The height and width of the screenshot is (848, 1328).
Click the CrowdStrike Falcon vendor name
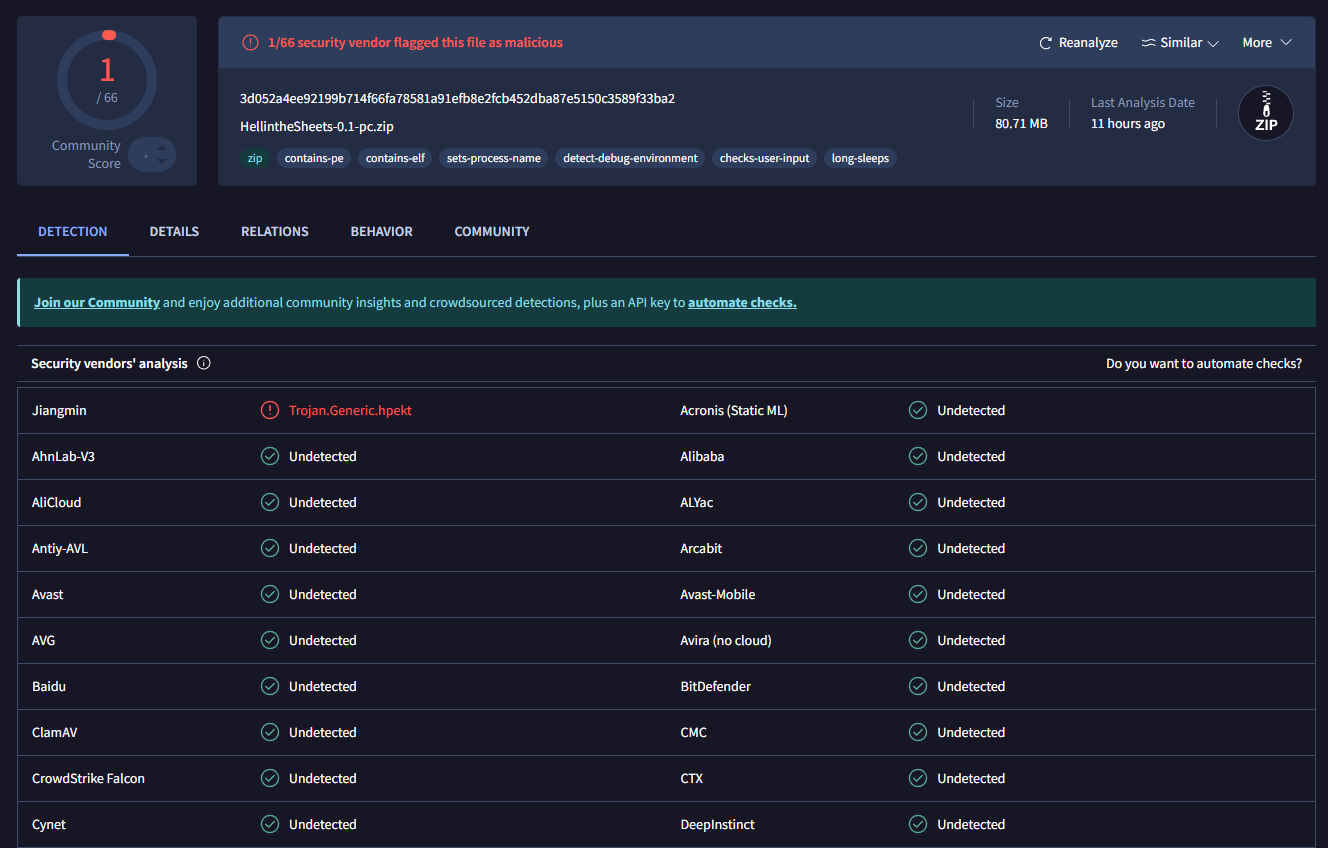88,778
